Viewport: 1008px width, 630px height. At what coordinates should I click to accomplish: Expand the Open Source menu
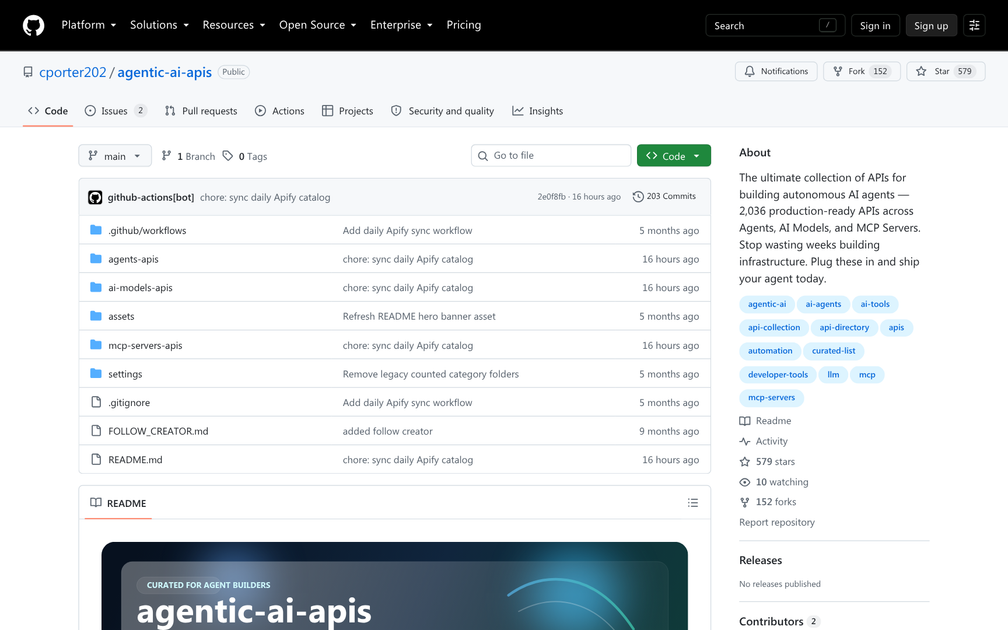tap(318, 25)
